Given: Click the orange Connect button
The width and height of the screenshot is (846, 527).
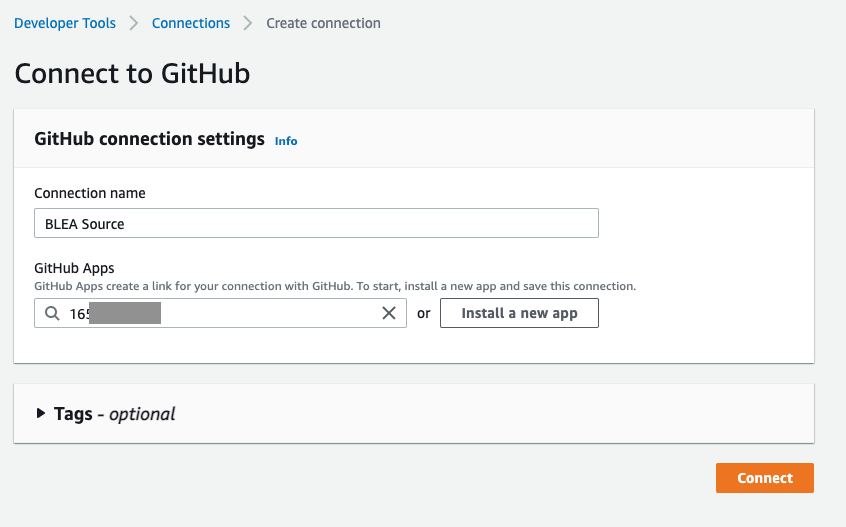Looking at the screenshot, I should pos(765,478).
